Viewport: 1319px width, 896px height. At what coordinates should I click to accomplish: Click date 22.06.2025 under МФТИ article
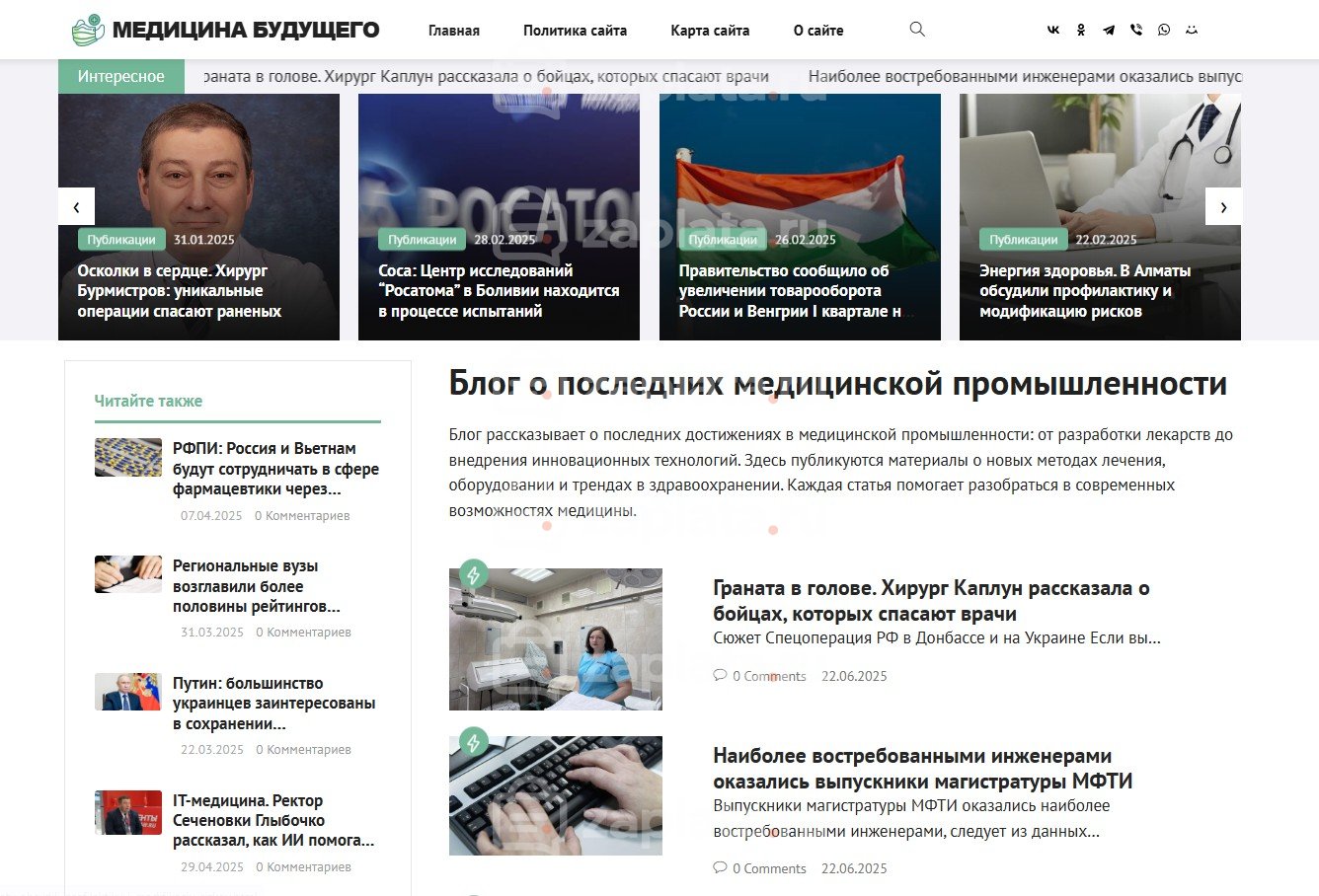point(854,868)
